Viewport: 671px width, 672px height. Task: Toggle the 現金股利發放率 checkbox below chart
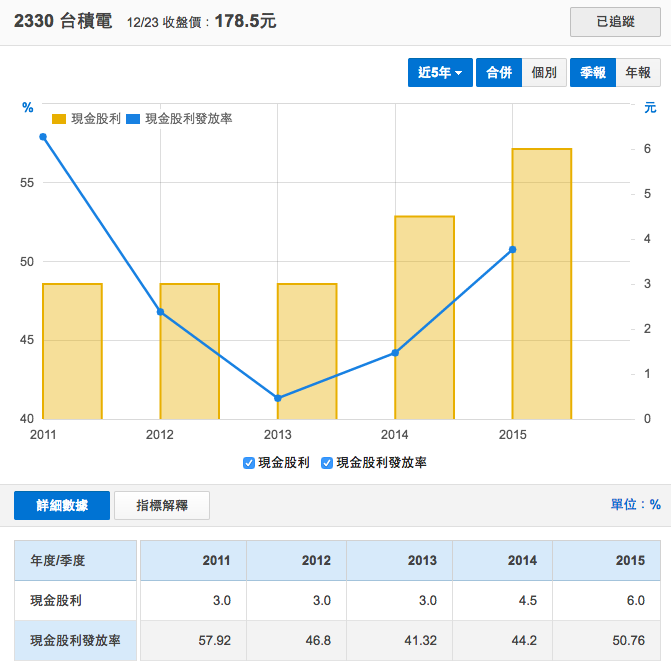[x=327, y=463]
